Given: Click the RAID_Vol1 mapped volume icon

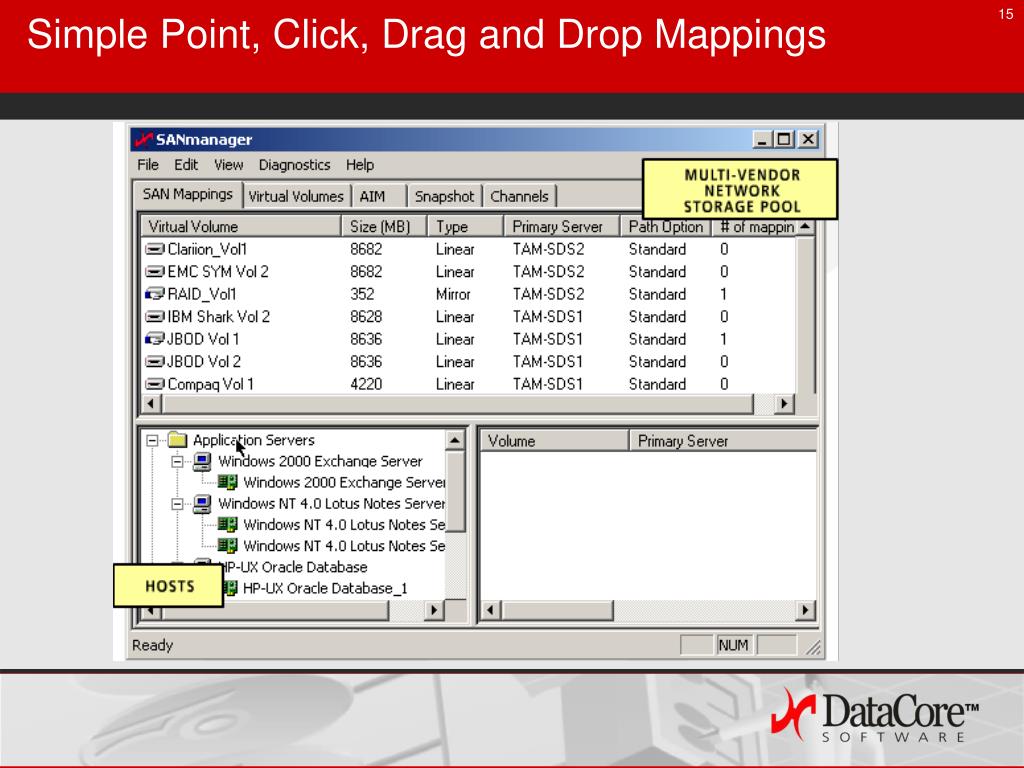Looking at the screenshot, I should [155, 295].
